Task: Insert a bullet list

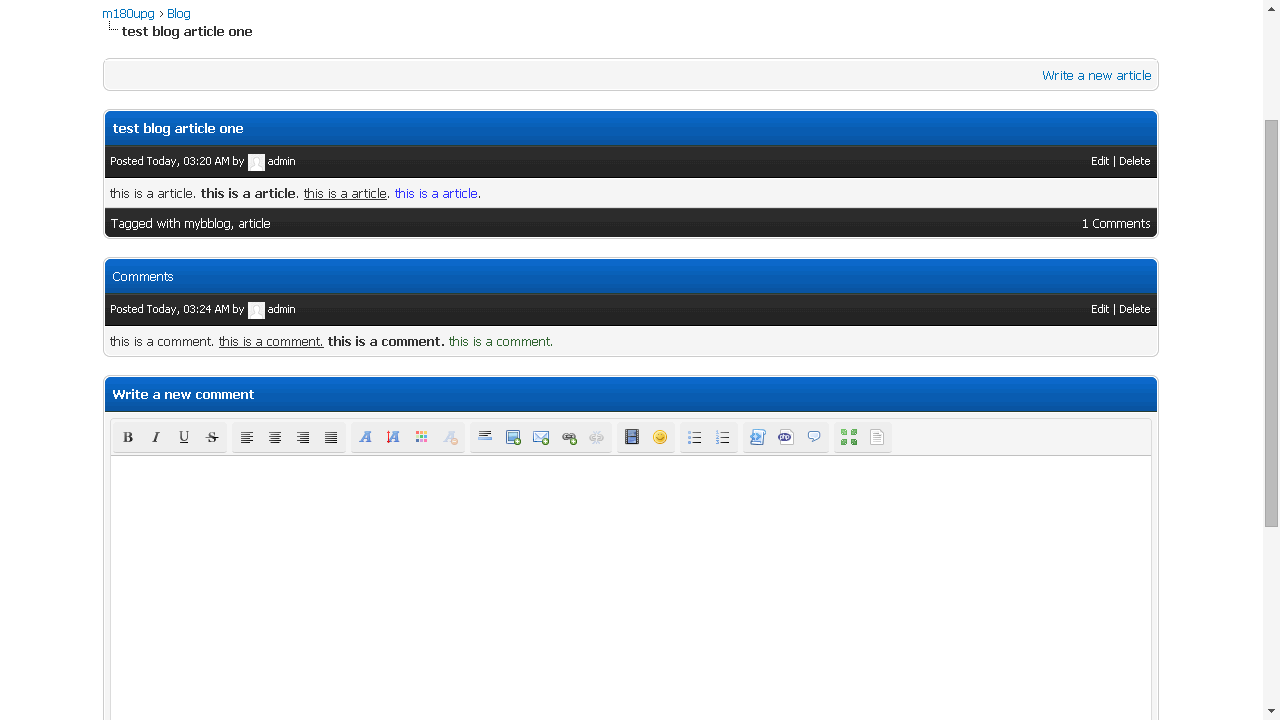Action: coord(695,437)
